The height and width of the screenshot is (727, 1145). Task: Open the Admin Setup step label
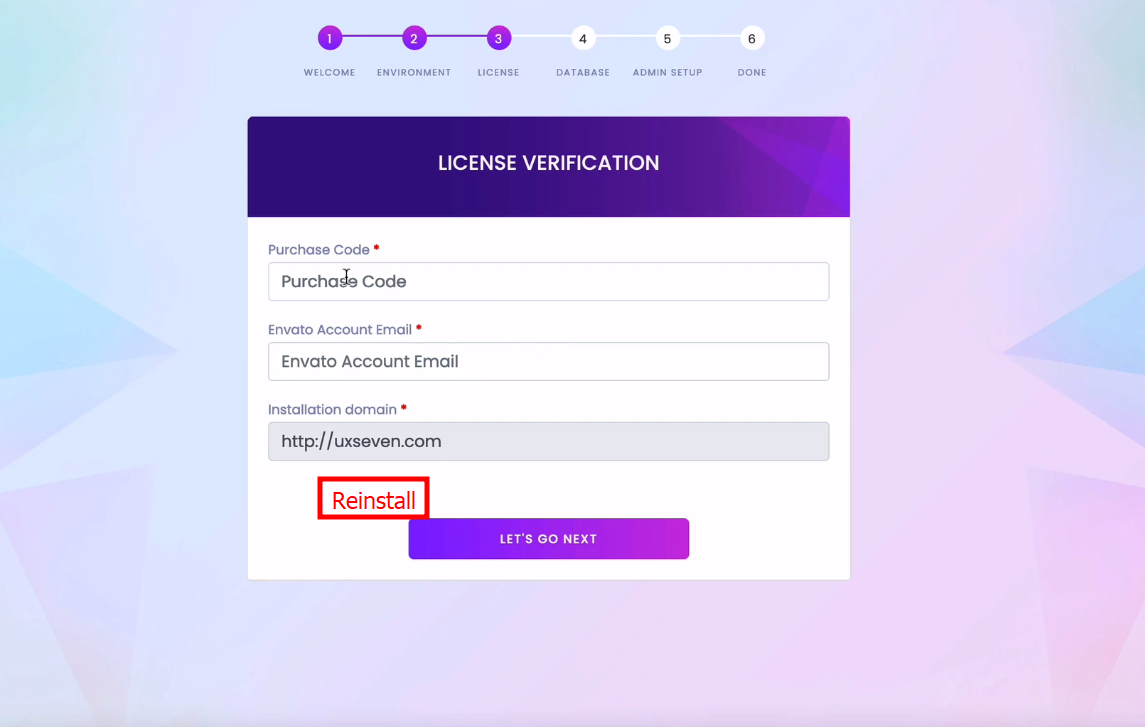[x=667, y=73]
